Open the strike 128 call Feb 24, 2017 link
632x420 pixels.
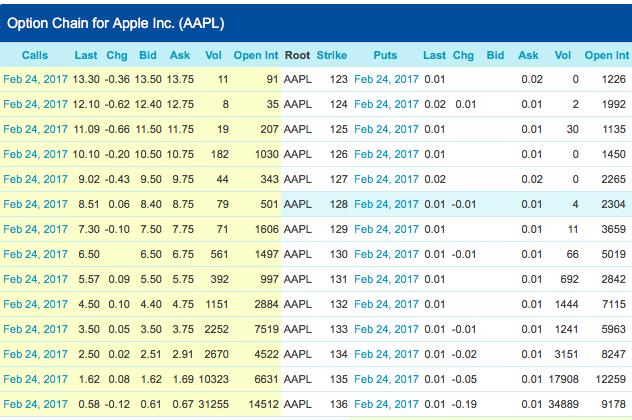35,204
